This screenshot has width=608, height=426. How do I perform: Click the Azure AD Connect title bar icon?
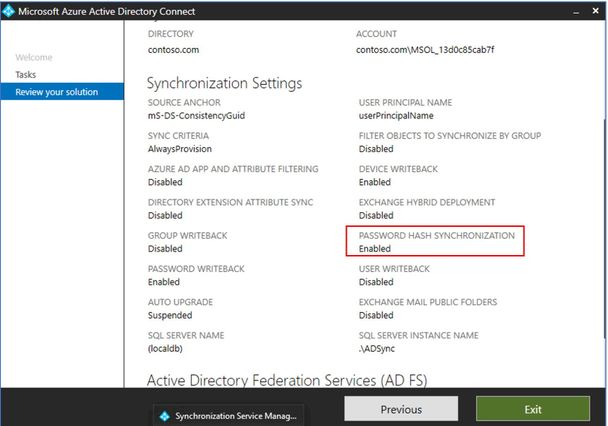tap(9, 11)
